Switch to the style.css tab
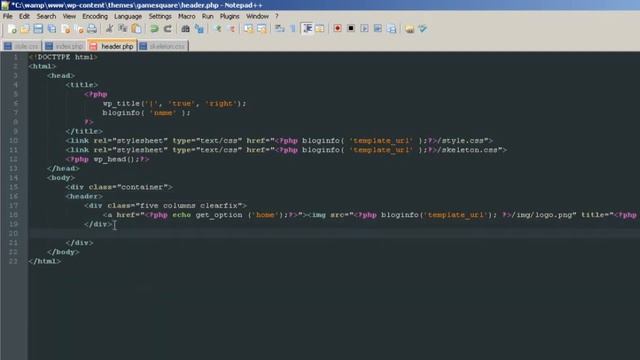This screenshot has height=360, width=640. click(x=22, y=46)
